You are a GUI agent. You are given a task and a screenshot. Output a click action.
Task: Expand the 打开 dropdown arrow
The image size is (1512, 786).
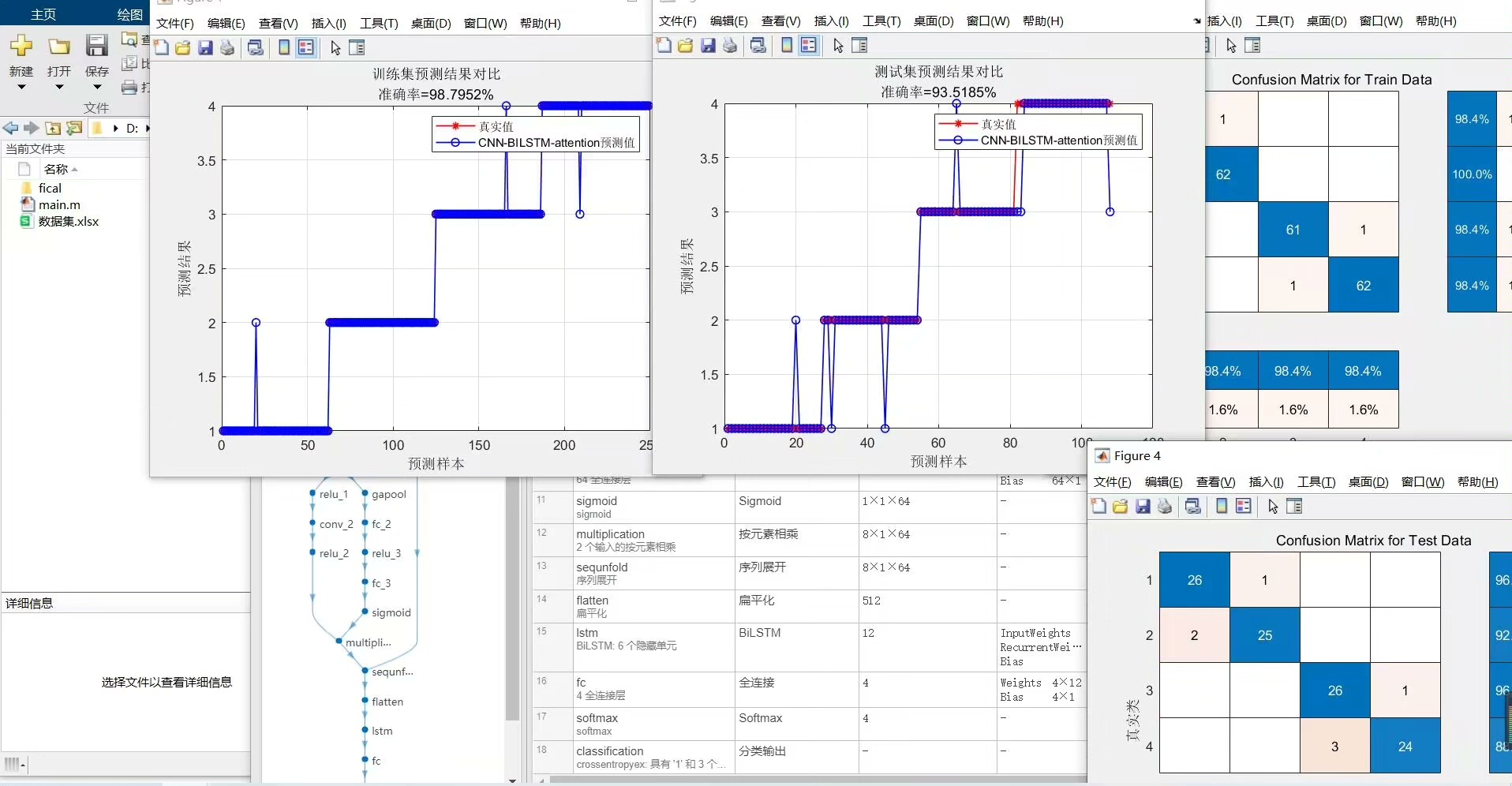pyautogui.click(x=59, y=88)
